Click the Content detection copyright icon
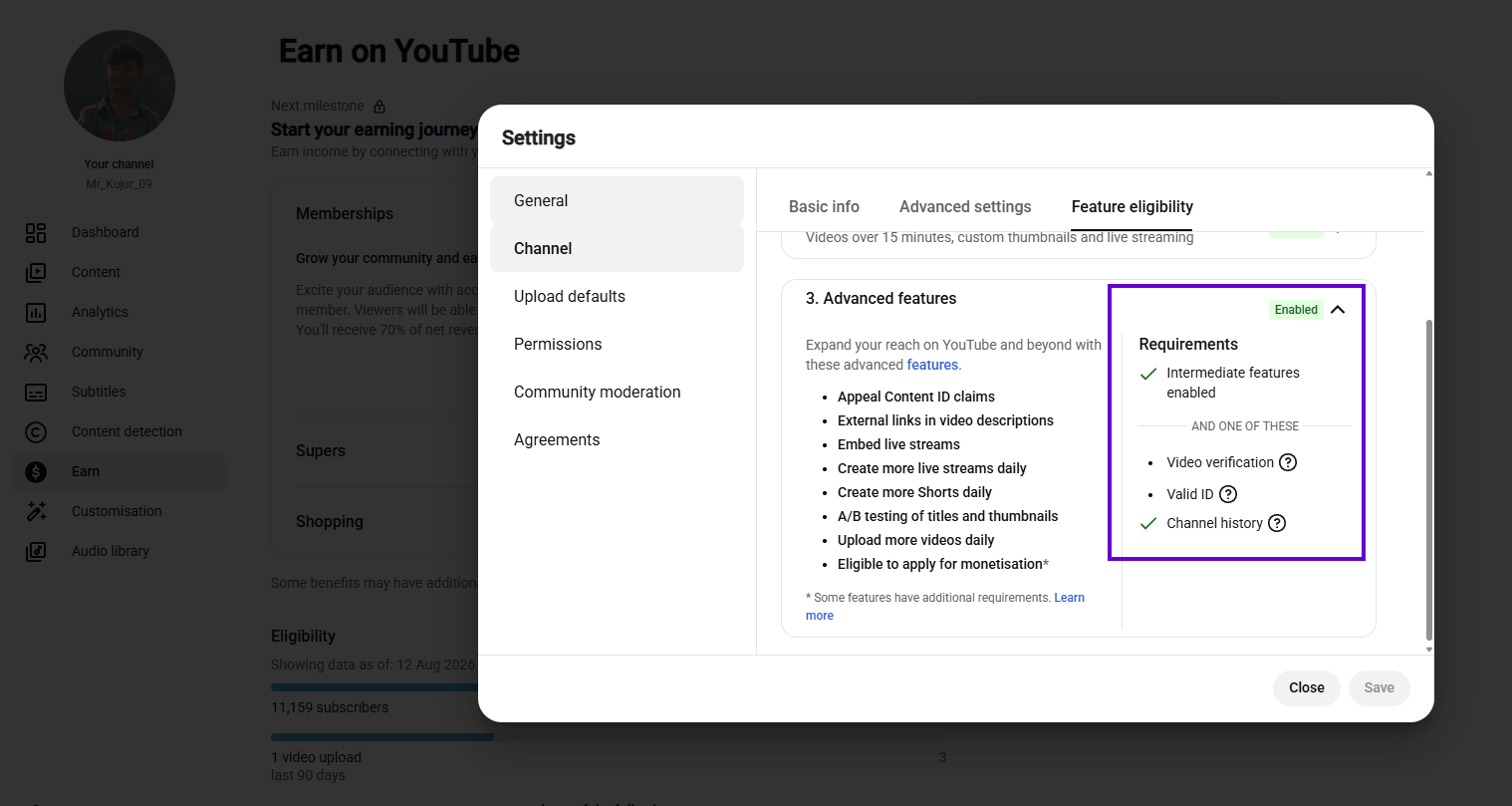Screen dimensions: 1512x806 point(36,431)
